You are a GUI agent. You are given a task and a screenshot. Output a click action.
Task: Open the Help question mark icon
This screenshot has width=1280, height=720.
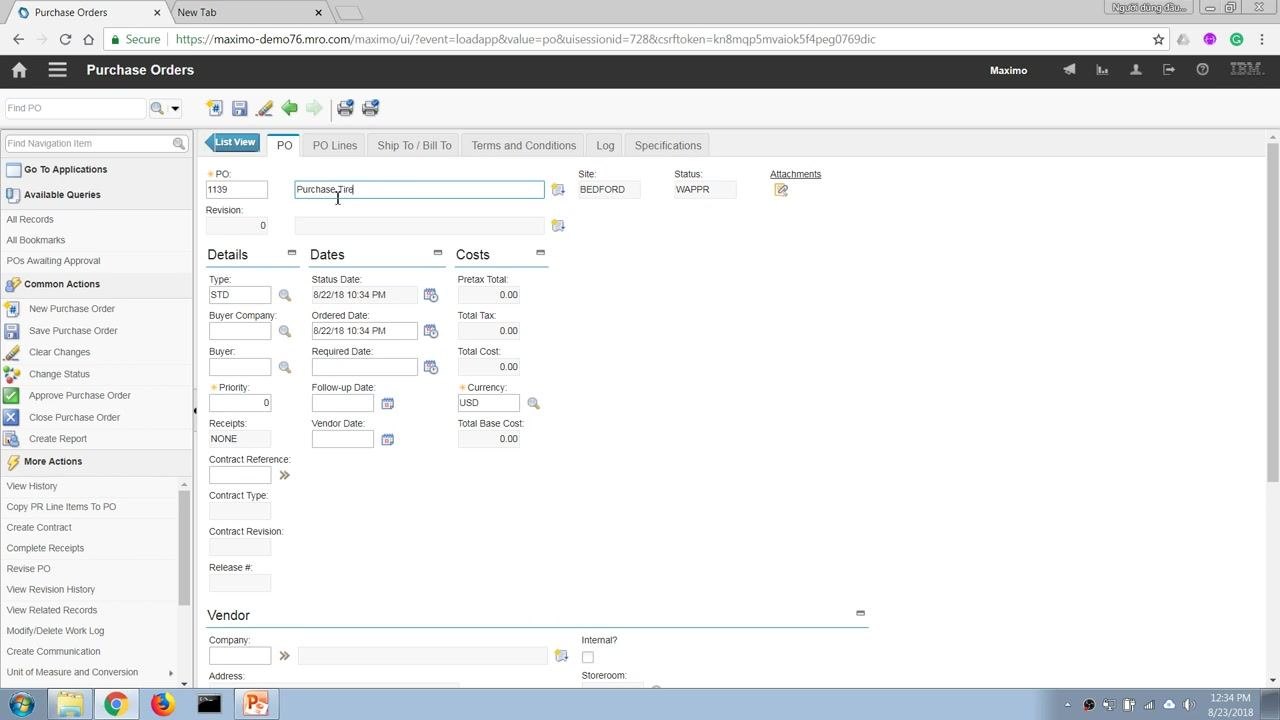pos(1202,70)
